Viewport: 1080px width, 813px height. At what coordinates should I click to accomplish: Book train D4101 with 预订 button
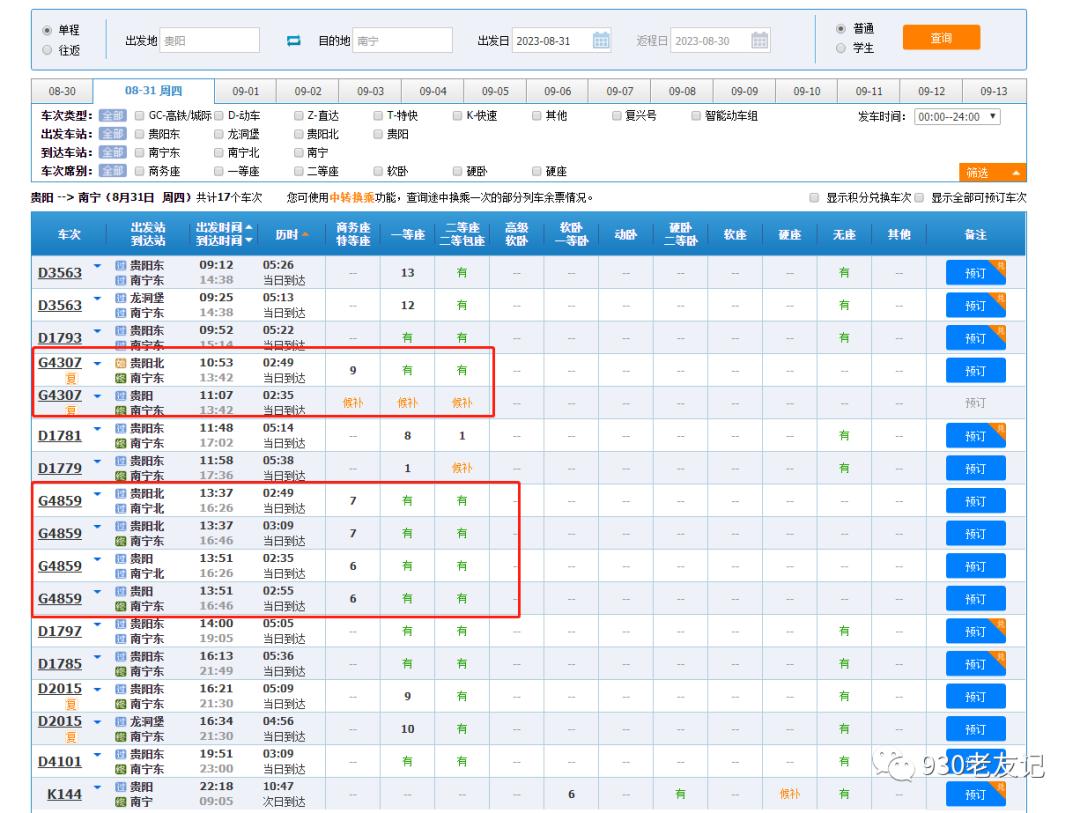click(x=975, y=762)
